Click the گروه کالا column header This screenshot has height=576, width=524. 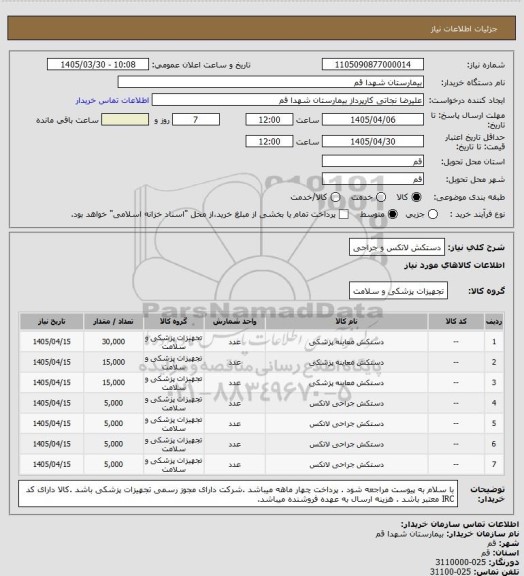[173, 322]
